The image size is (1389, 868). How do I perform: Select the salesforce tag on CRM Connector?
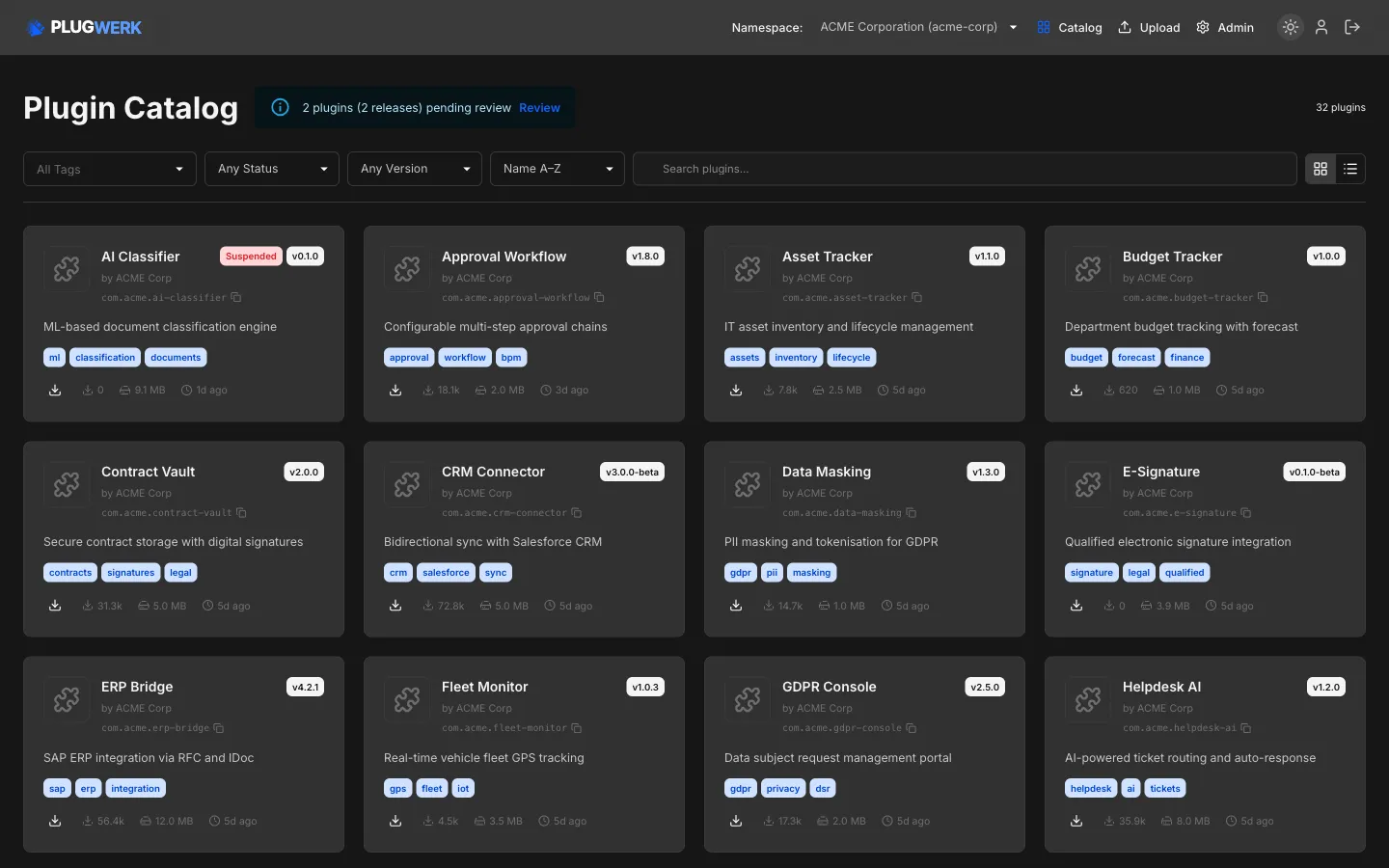(445, 572)
